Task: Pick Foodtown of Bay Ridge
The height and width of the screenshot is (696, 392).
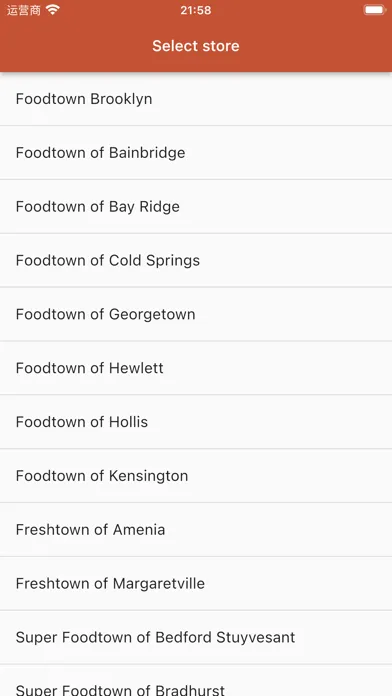Action: 196,206
